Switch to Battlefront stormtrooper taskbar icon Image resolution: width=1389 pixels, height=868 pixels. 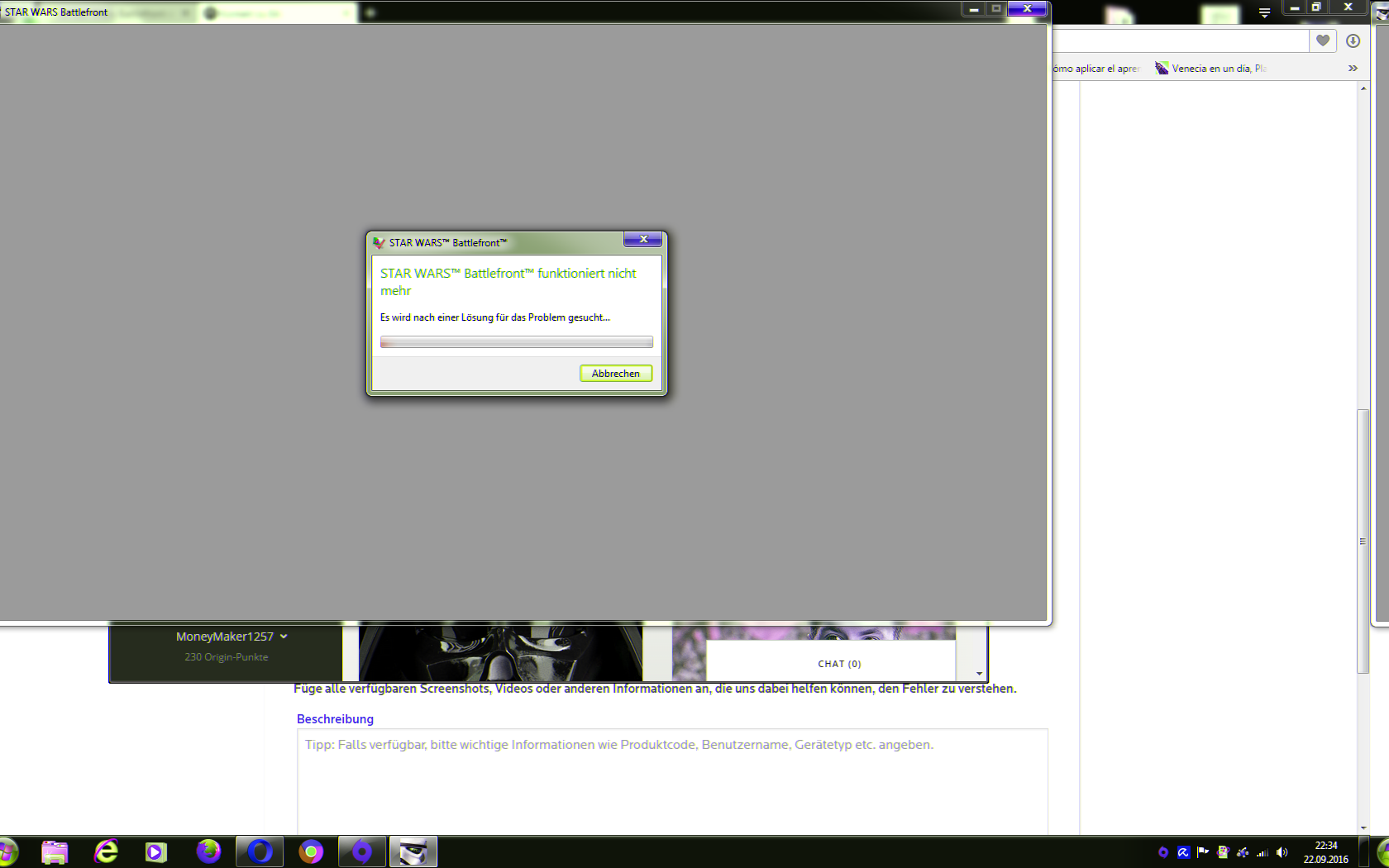tap(413, 851)
